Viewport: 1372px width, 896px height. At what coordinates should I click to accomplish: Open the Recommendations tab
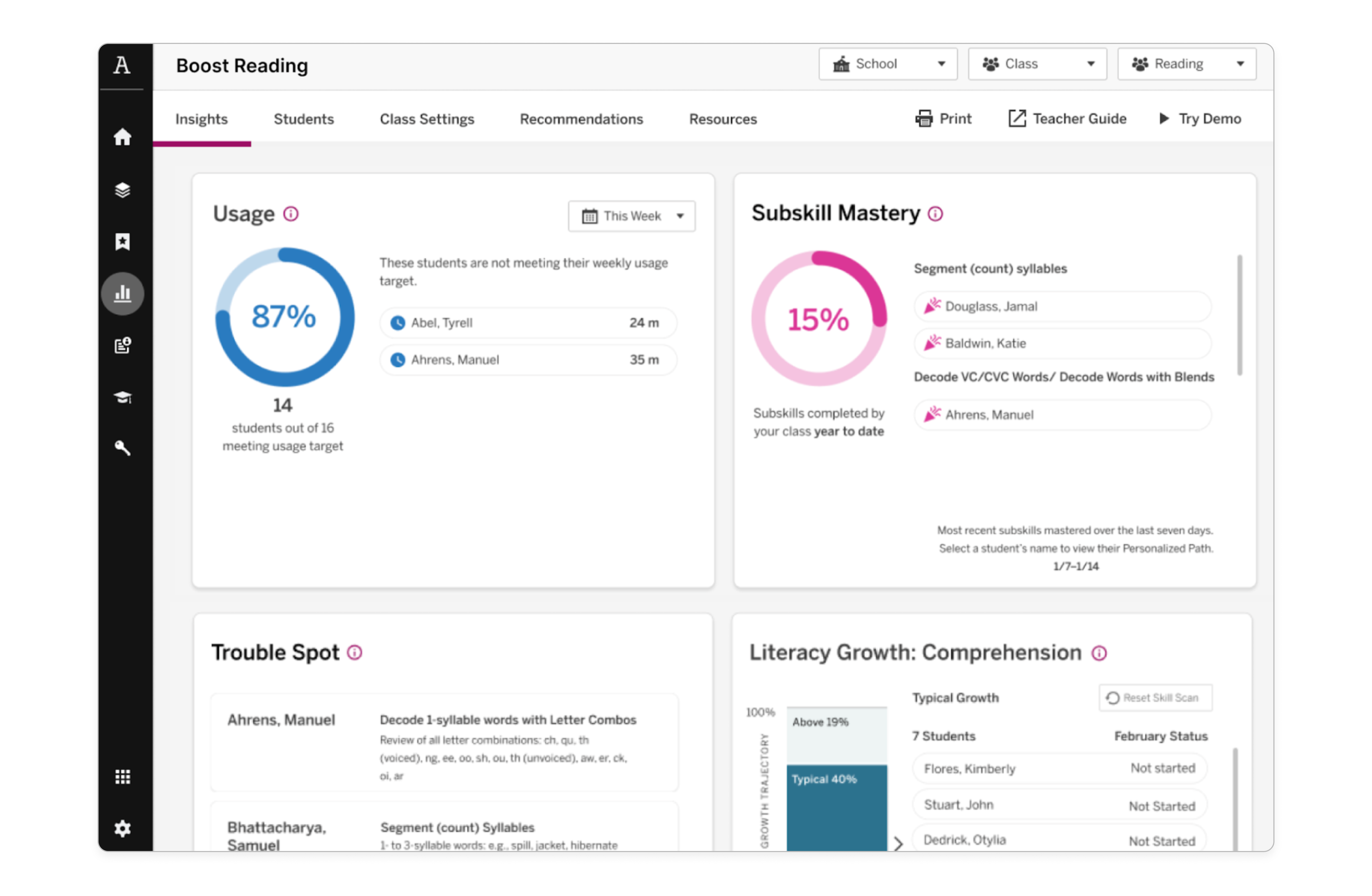tap(581, 119)
